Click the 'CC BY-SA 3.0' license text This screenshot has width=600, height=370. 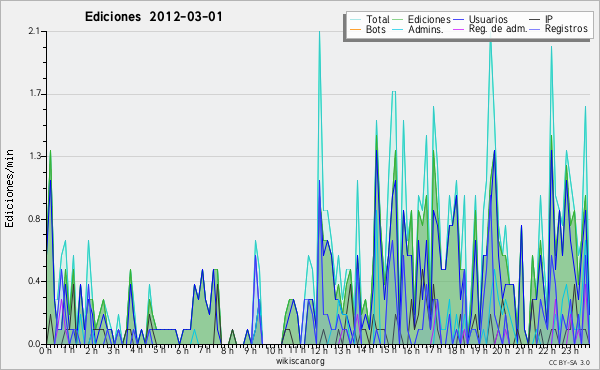click(569, 362)
